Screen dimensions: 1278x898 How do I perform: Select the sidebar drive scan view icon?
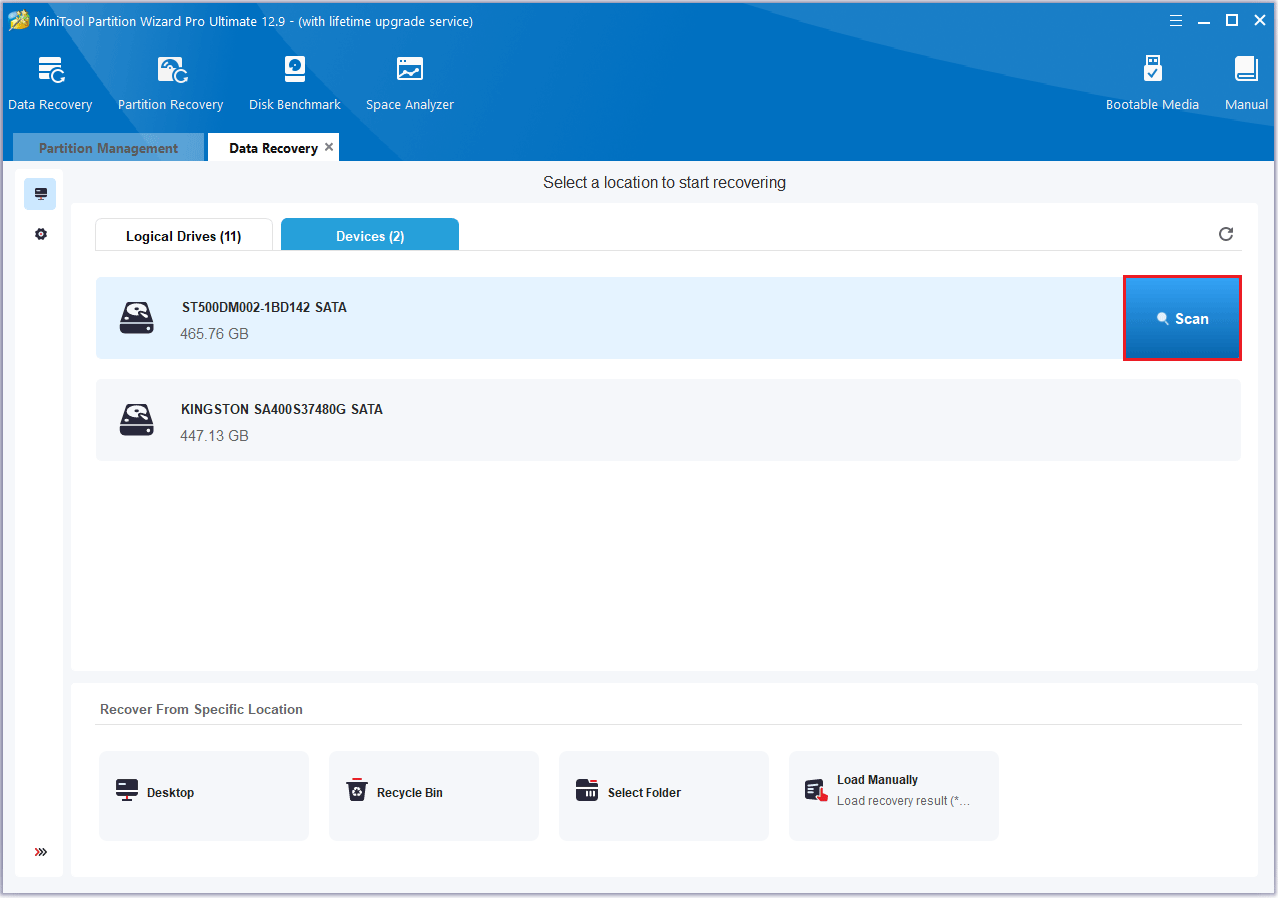point(40,194)
